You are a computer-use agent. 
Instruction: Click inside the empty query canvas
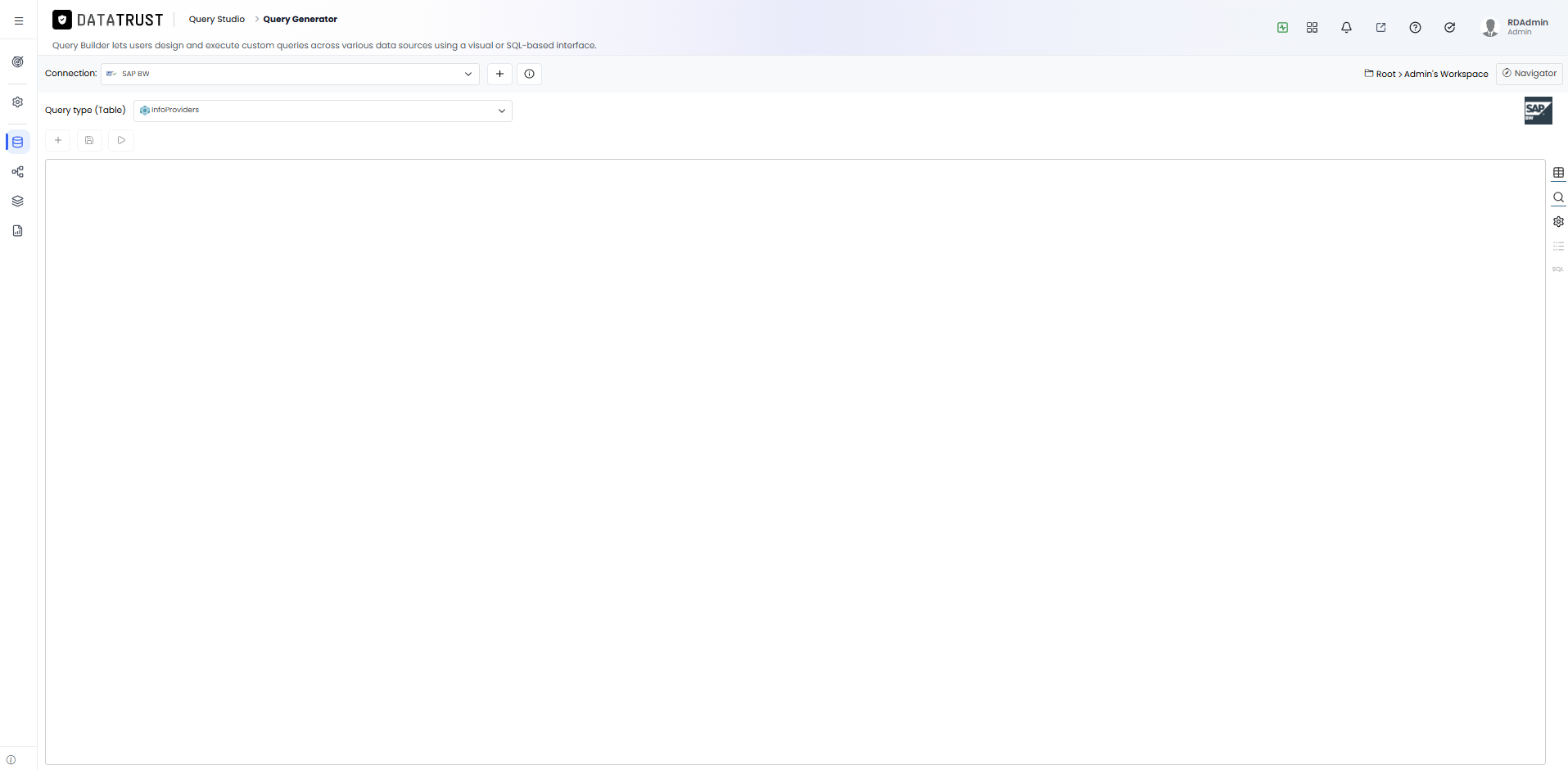pos(795,462)
